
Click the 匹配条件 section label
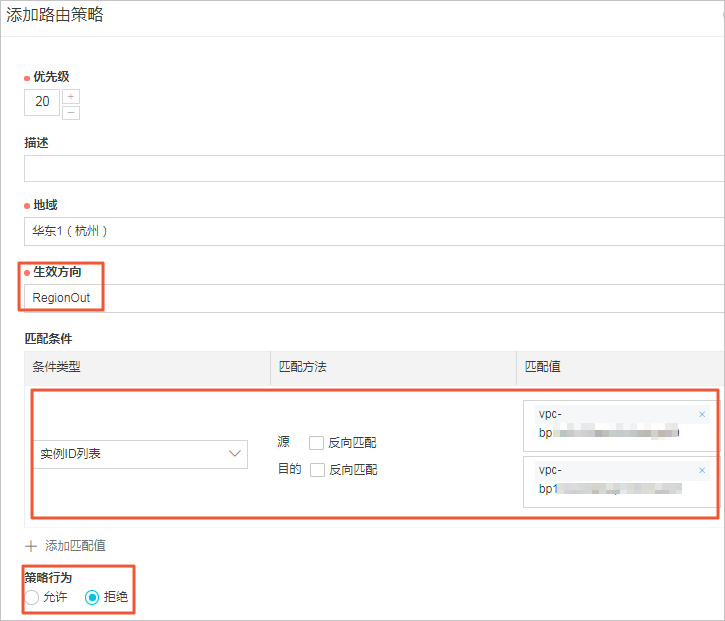coord(49,339)
